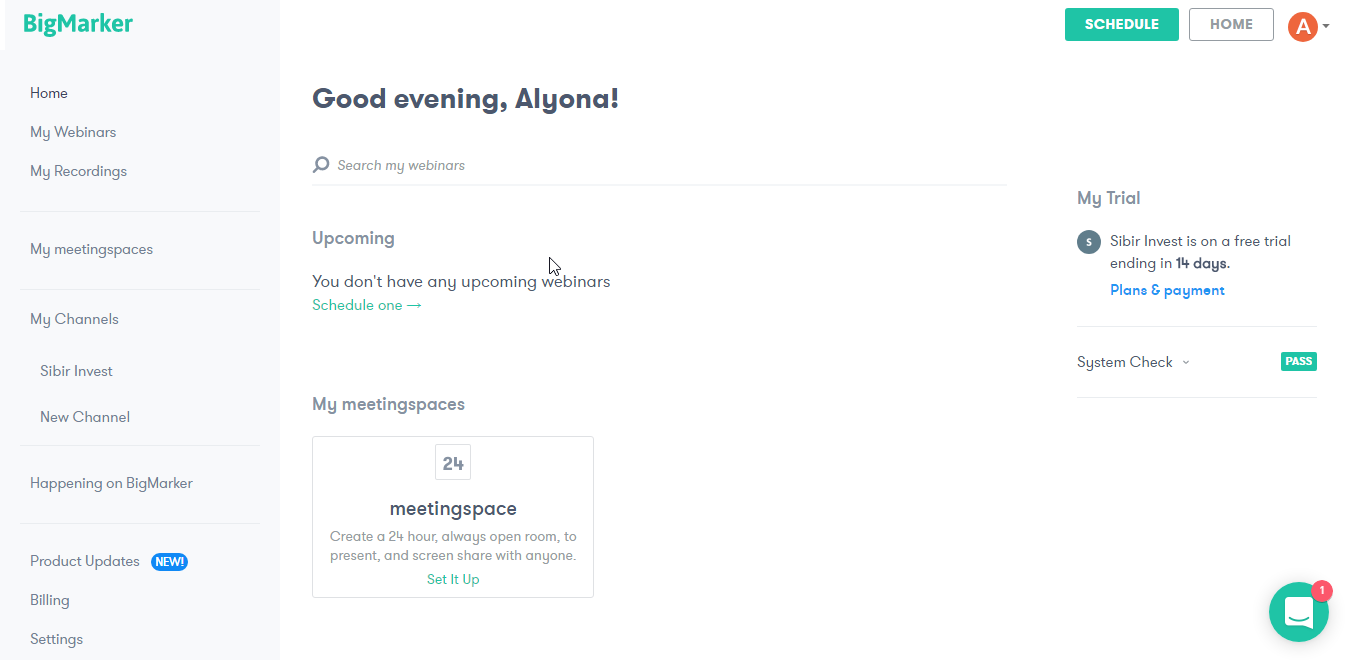Click the PASS status badge
This screenshot has width=1348, height=660.
click(1298, 362)
